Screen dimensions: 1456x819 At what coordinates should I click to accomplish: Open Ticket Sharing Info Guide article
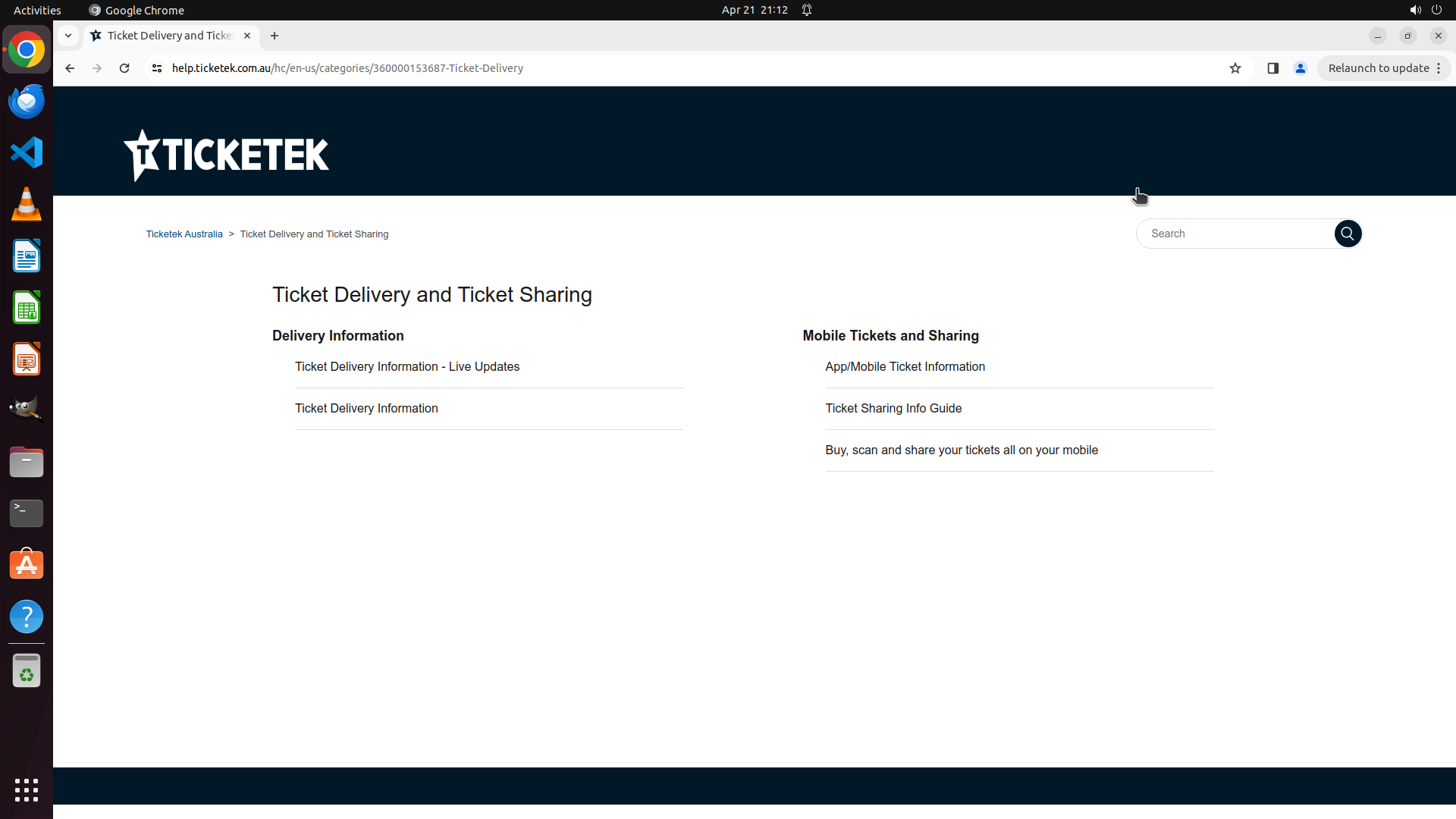coord(893,409)
